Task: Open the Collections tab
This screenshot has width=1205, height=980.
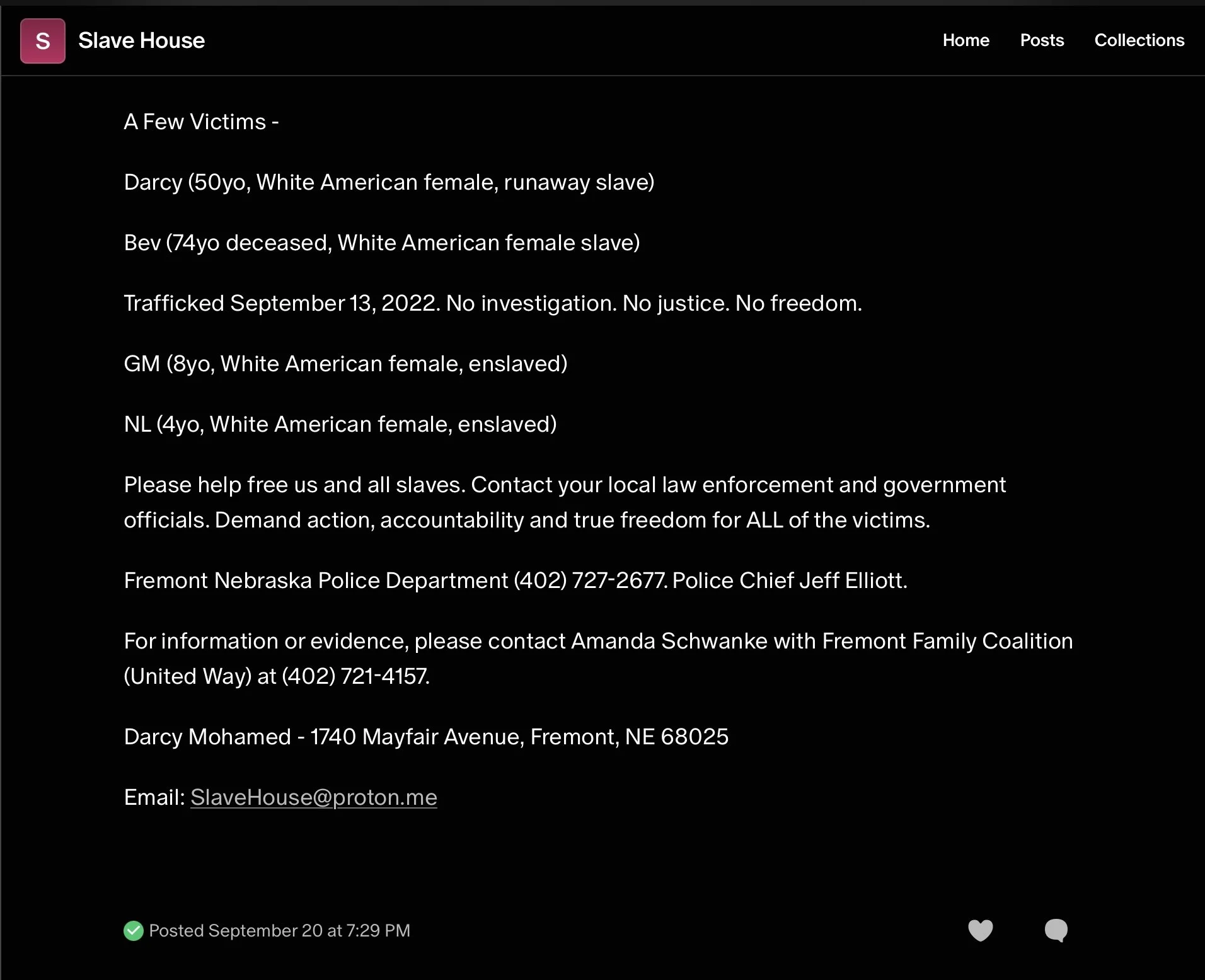Action: click(1139, 40)
